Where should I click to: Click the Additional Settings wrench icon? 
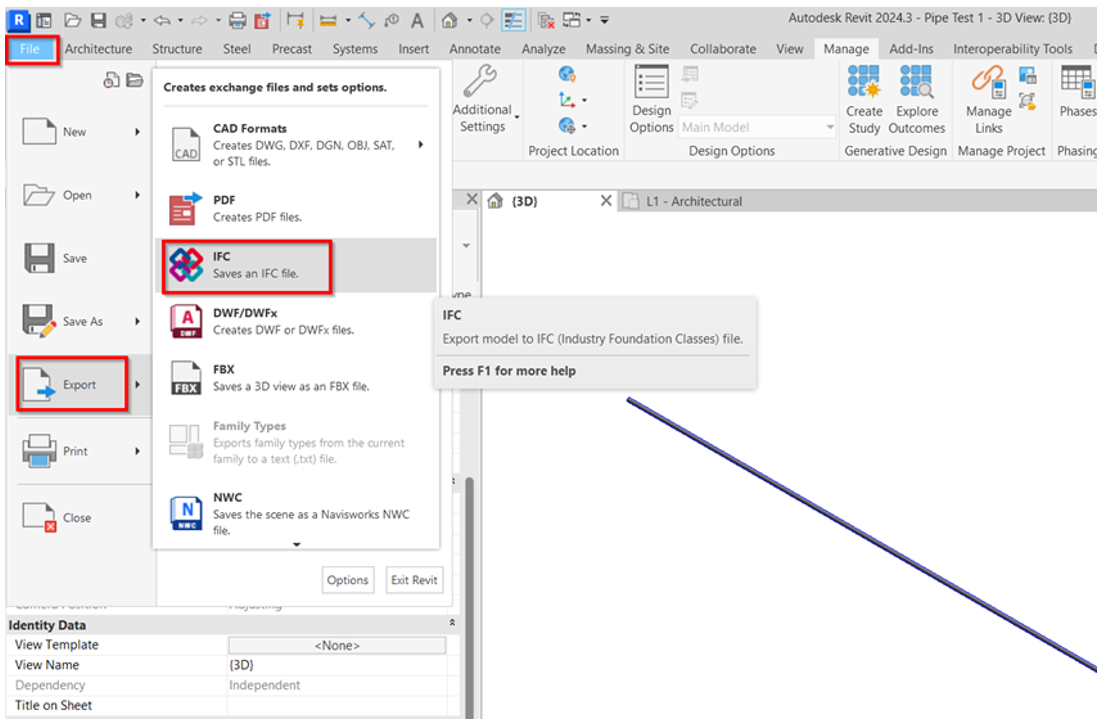point(481,80)
